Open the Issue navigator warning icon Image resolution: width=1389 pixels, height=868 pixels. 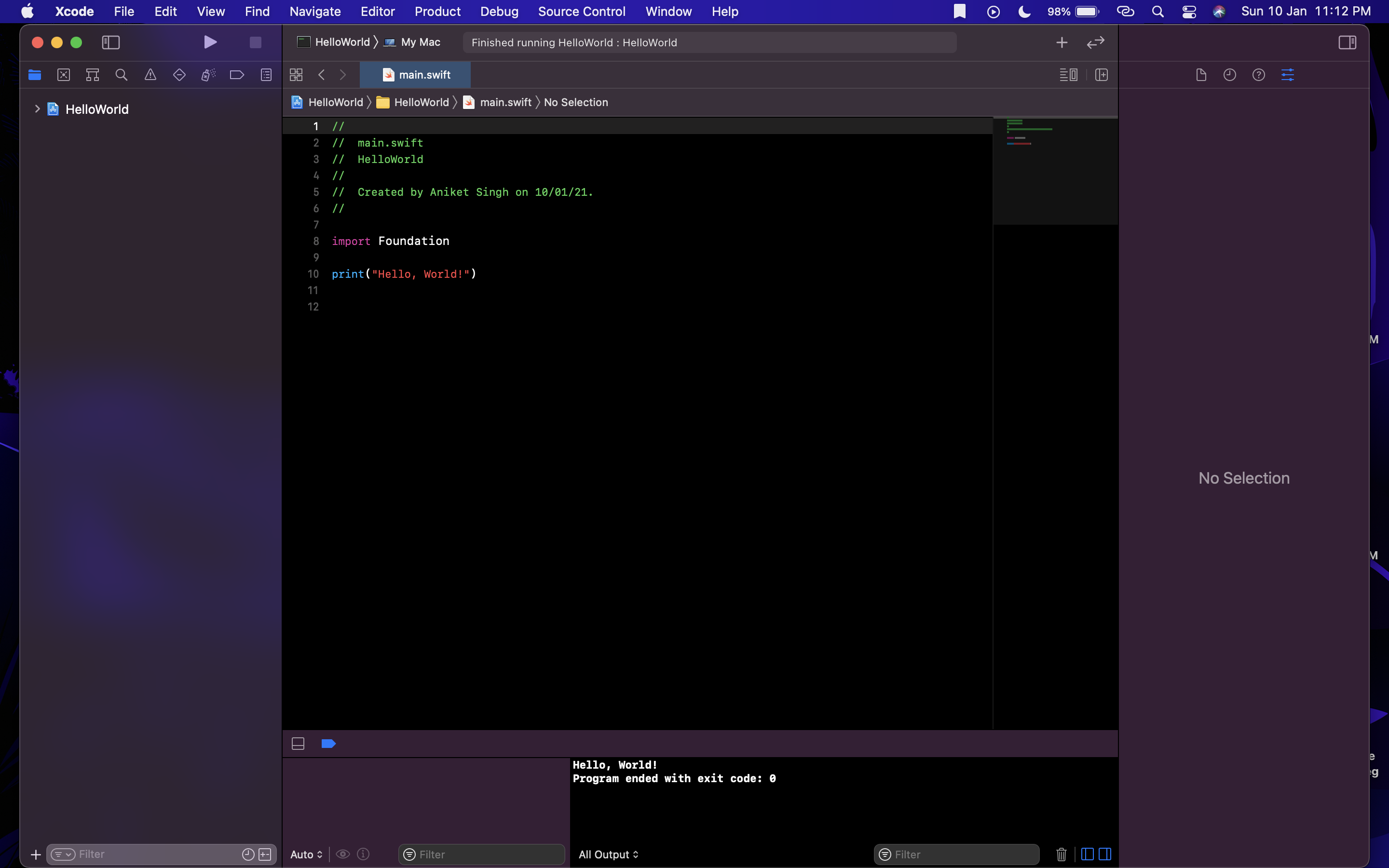coord(150,75)
